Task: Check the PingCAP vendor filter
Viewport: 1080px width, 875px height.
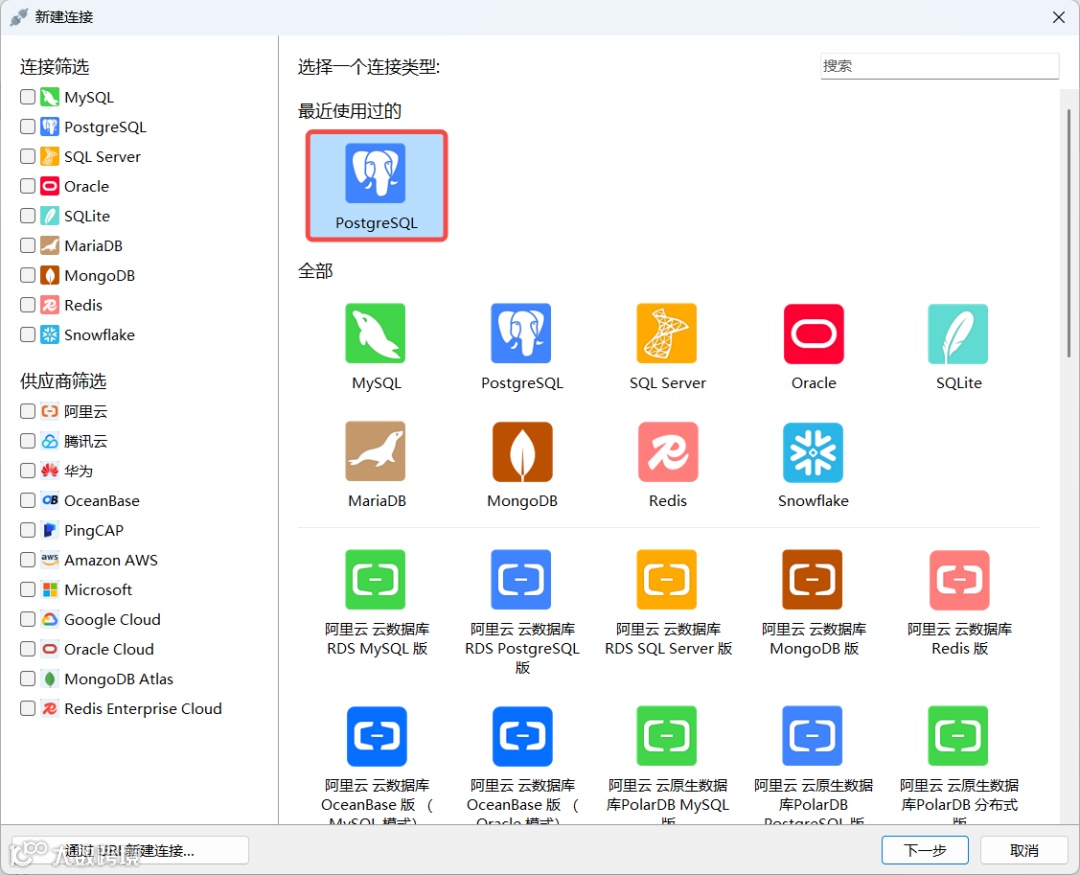Action: click(28, 530)
